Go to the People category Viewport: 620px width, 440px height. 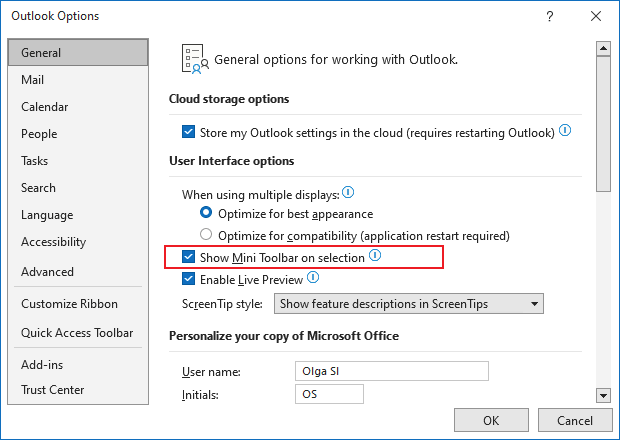point(78,134)
